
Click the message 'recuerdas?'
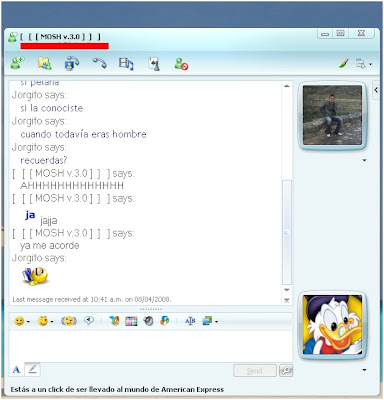pos(44,160)
